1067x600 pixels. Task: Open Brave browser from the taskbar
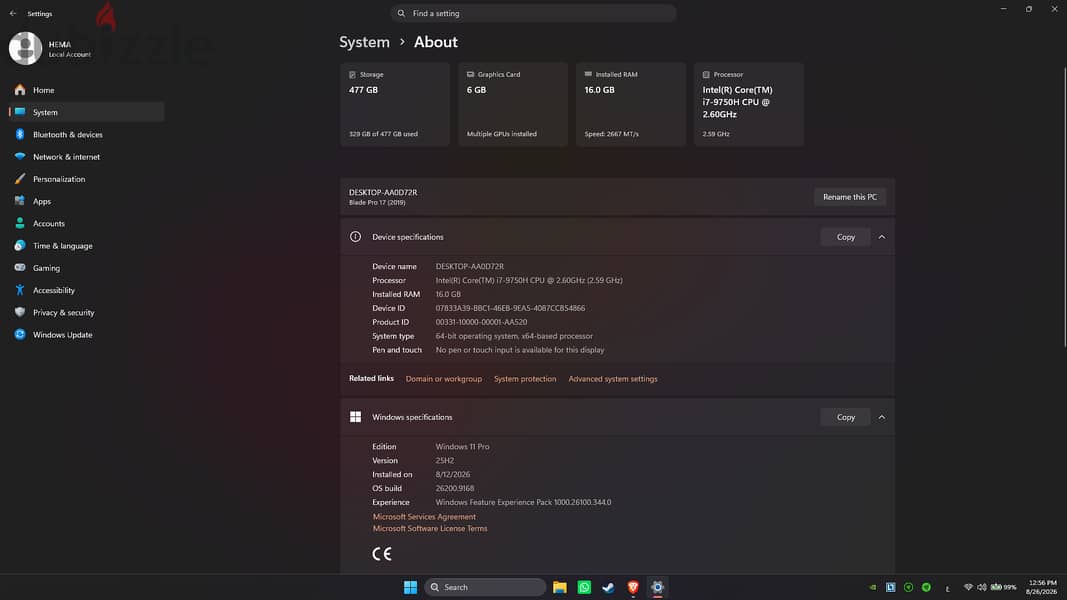633,587
